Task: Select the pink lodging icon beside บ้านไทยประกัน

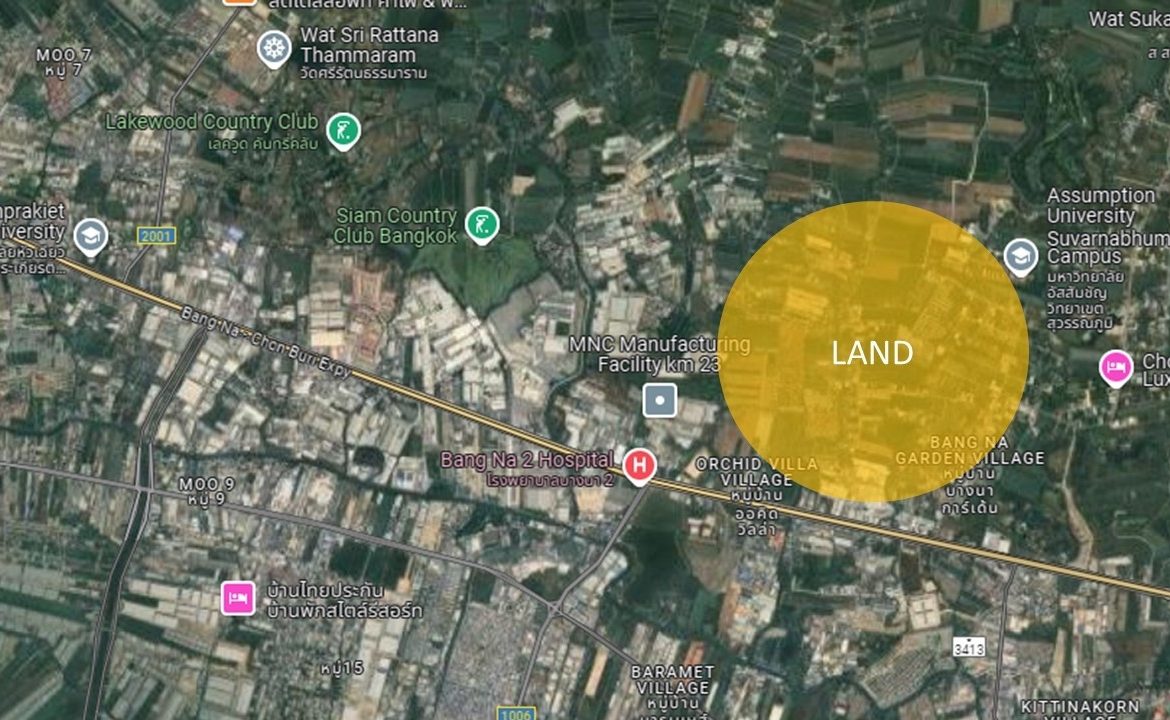Action: [x=238, y=598]
